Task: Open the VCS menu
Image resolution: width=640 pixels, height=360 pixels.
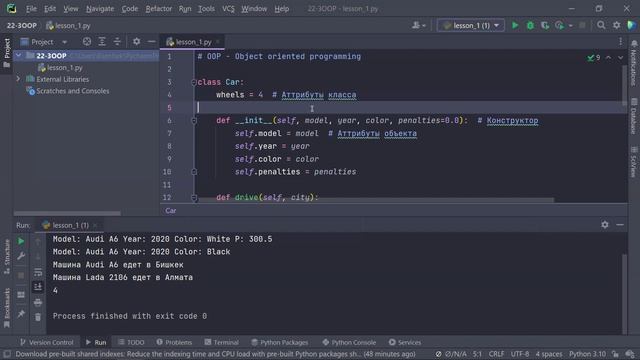Action: pyautogui.click(x=228, y=9)
